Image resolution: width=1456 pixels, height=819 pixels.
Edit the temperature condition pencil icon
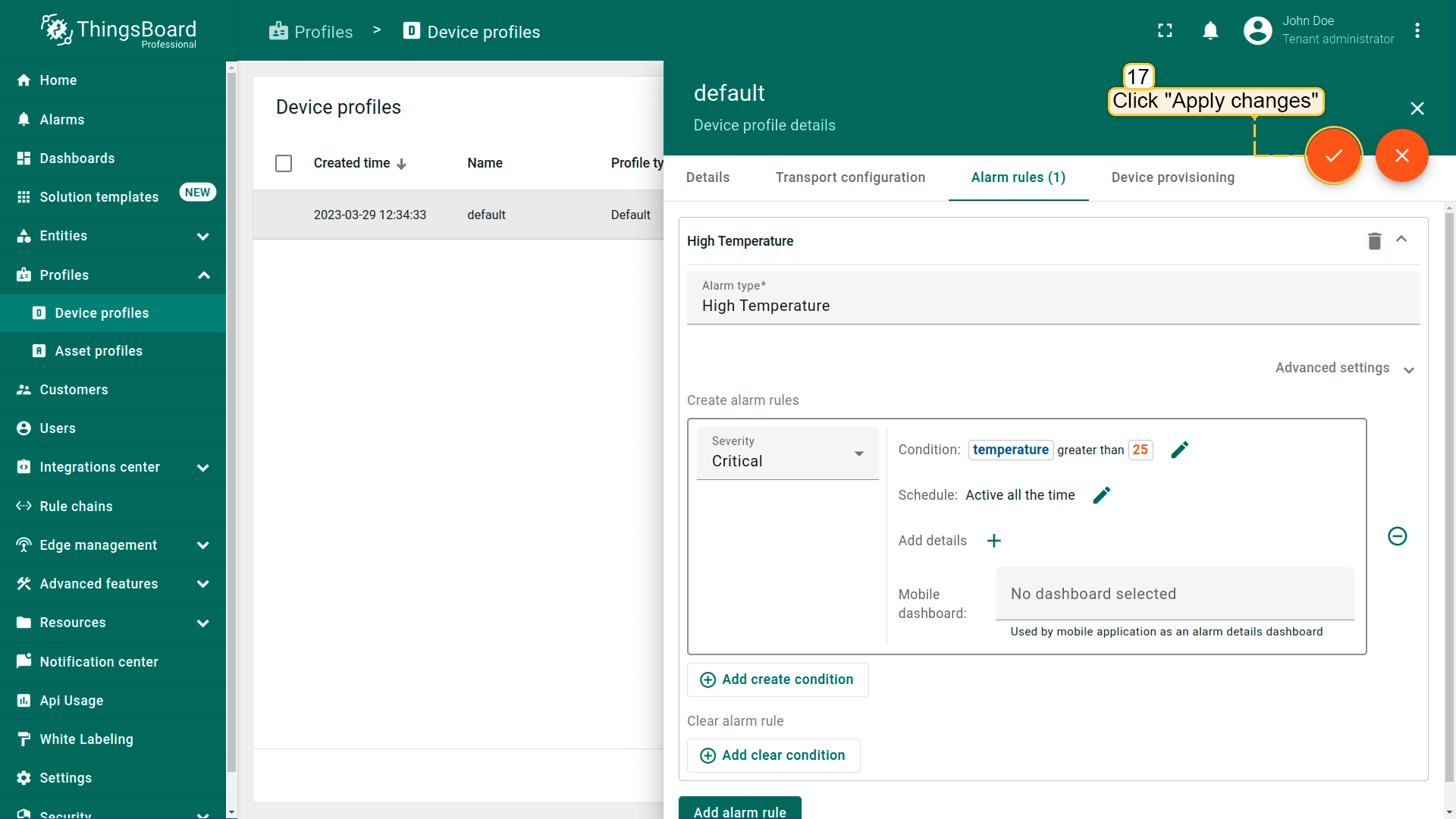pyautogui.click(x=1179, y=450)
